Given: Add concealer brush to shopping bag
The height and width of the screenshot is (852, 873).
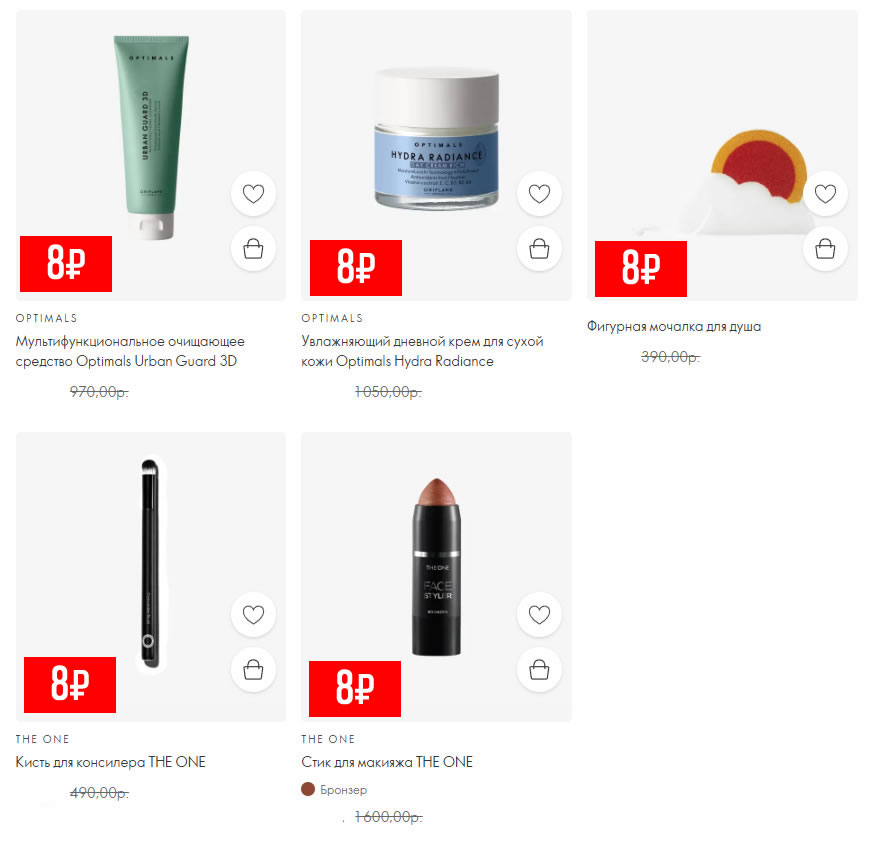Looking at the screenshot, I should pos(253,670).
